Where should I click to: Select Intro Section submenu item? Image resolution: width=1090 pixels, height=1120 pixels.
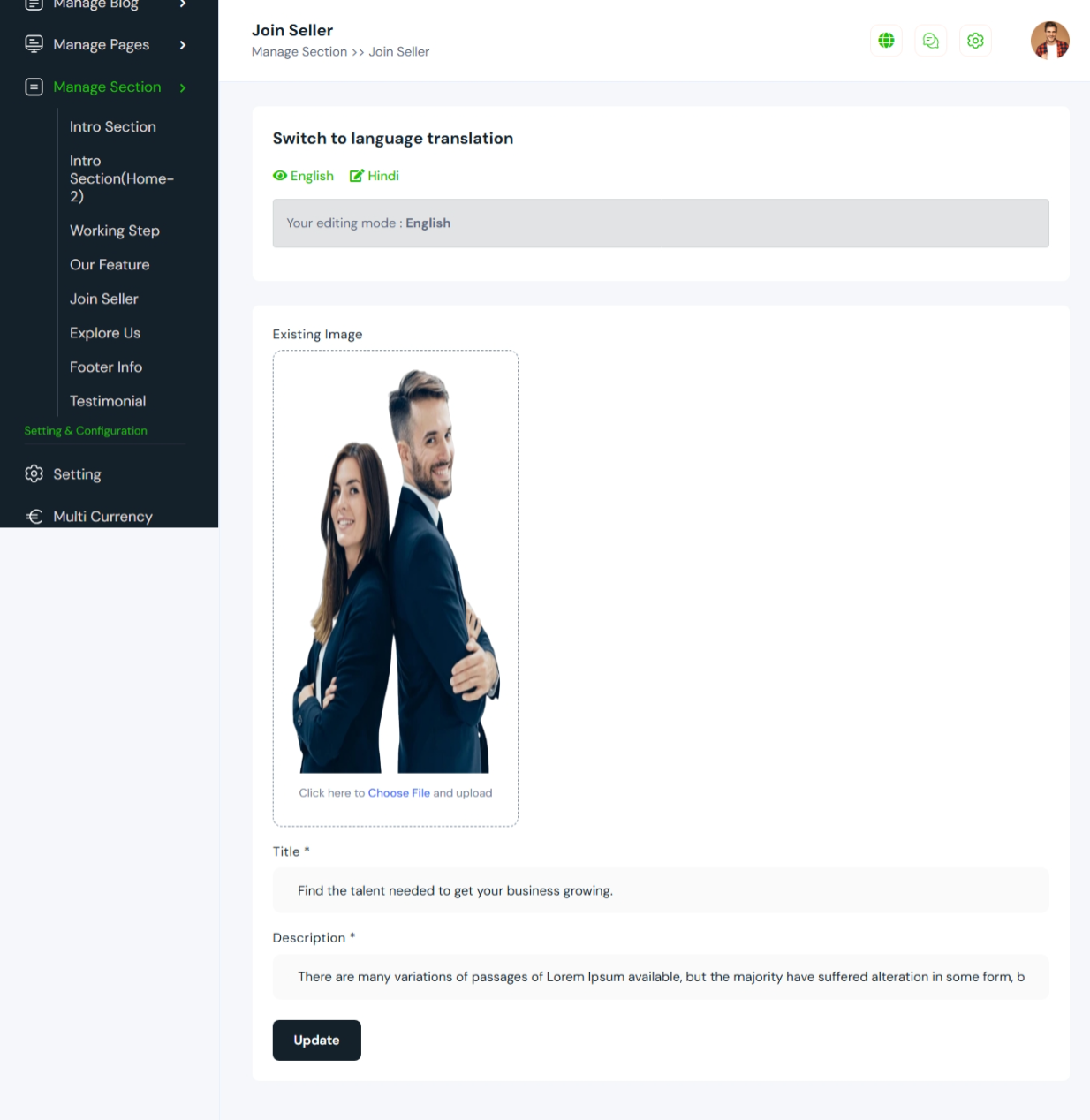click(x=113, y=126)
